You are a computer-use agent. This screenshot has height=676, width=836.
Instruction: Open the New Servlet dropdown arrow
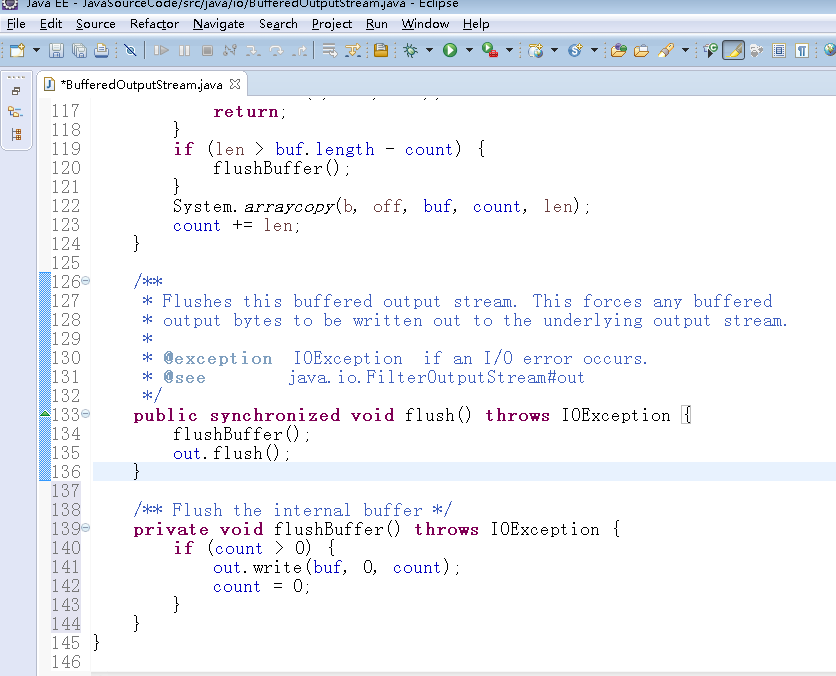[x=594, y=50]
